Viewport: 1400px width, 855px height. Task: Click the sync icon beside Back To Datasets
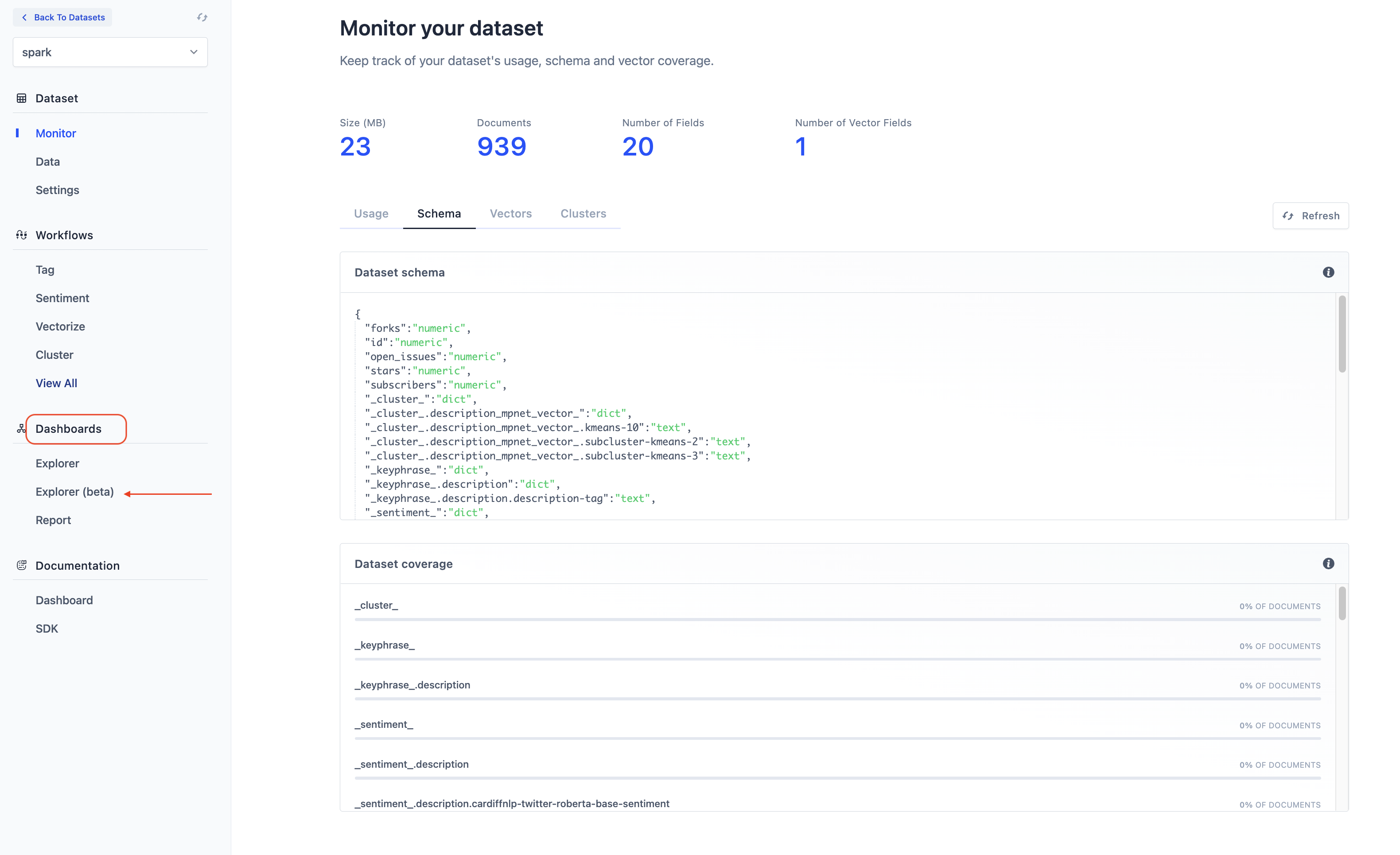[202, 17]
